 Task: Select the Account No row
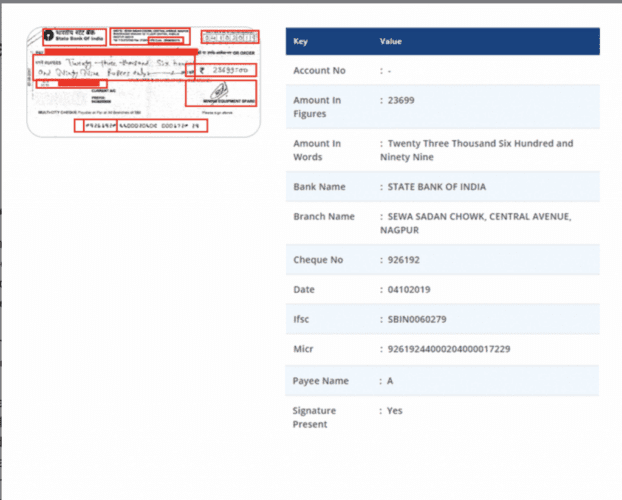(x=442, y=71)
